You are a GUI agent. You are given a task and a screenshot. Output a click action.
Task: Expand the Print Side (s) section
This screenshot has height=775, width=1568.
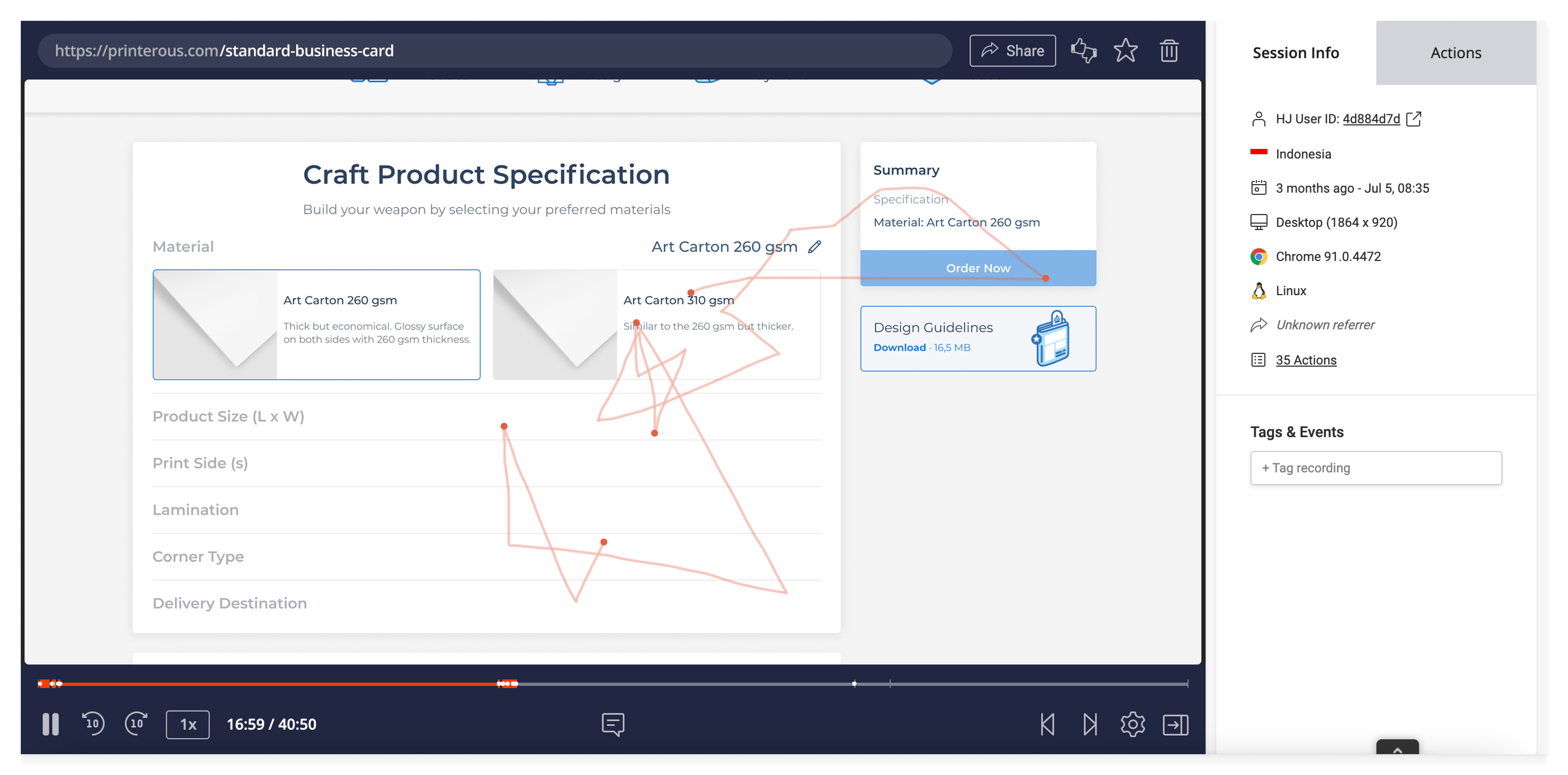[486, 463]
